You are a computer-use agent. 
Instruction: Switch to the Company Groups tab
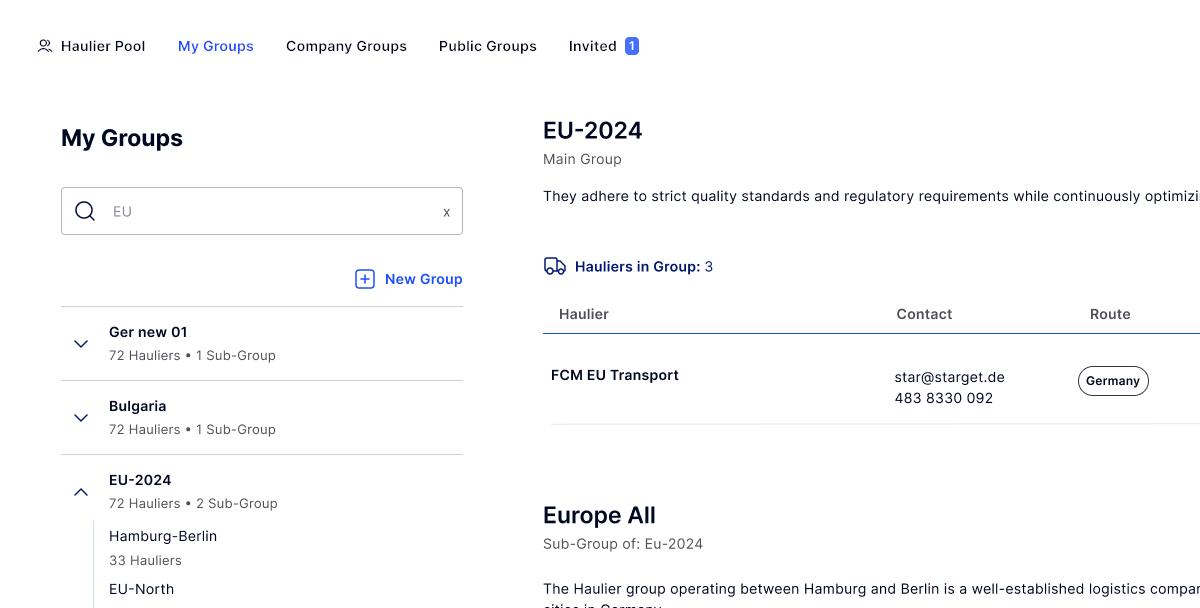(346, 45)
